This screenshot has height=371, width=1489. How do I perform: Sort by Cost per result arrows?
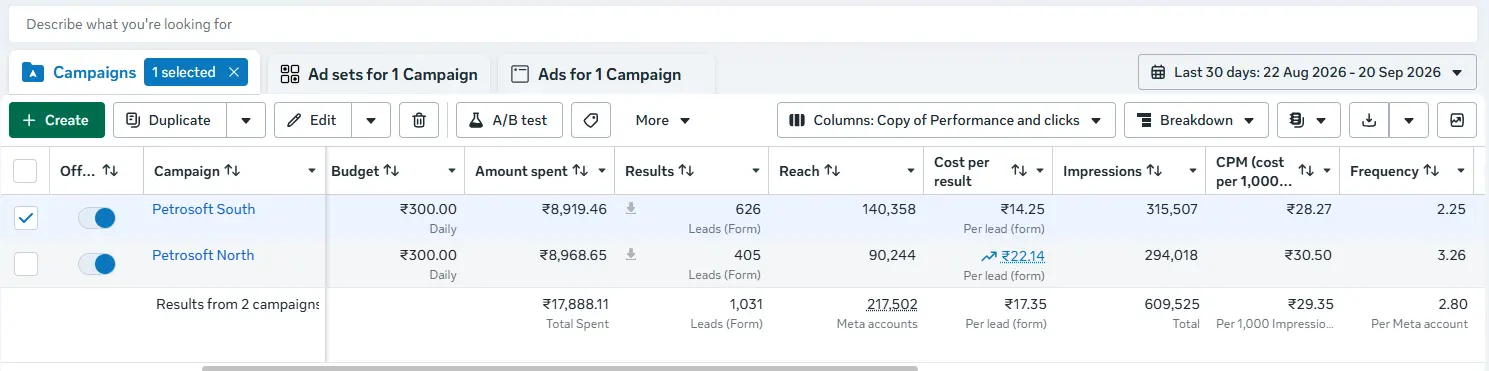(1020, 171)
